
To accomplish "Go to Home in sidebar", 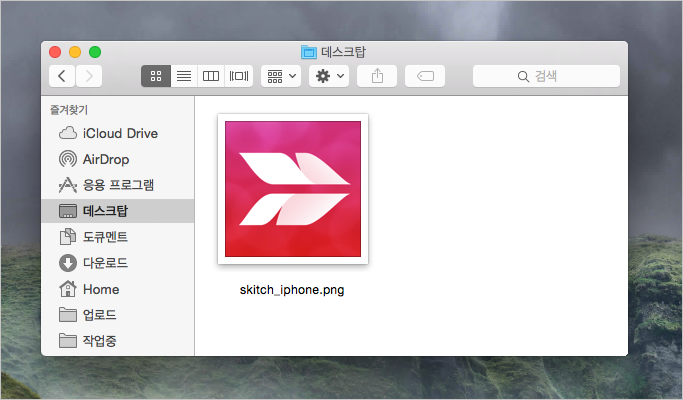I will click(118, 289).
